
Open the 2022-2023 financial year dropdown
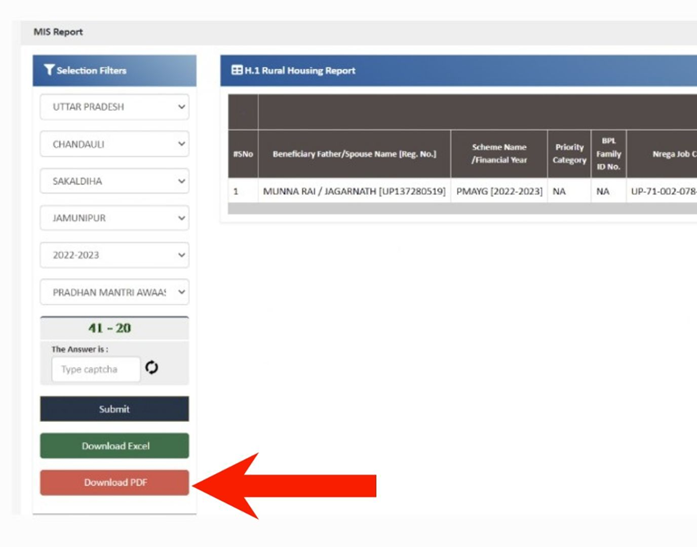pos(114,255)
